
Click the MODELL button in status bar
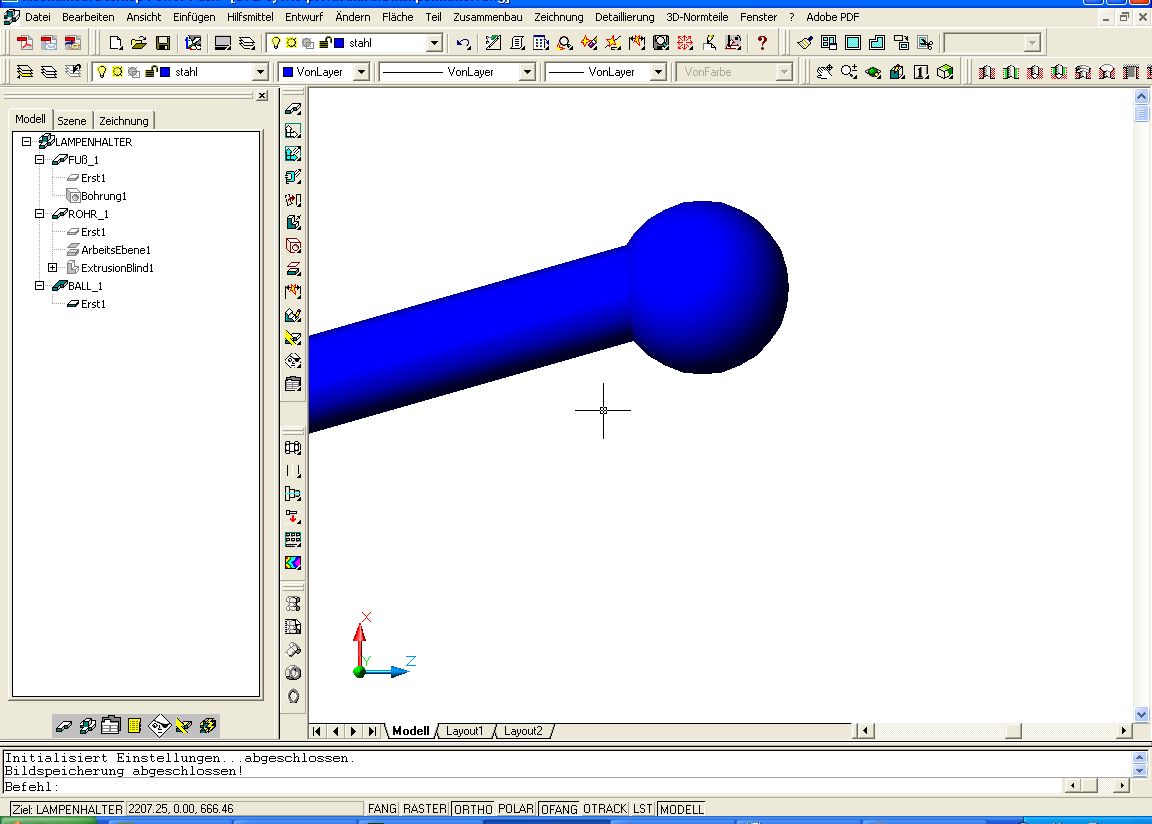pyautogui.click(x=682, y=809)
